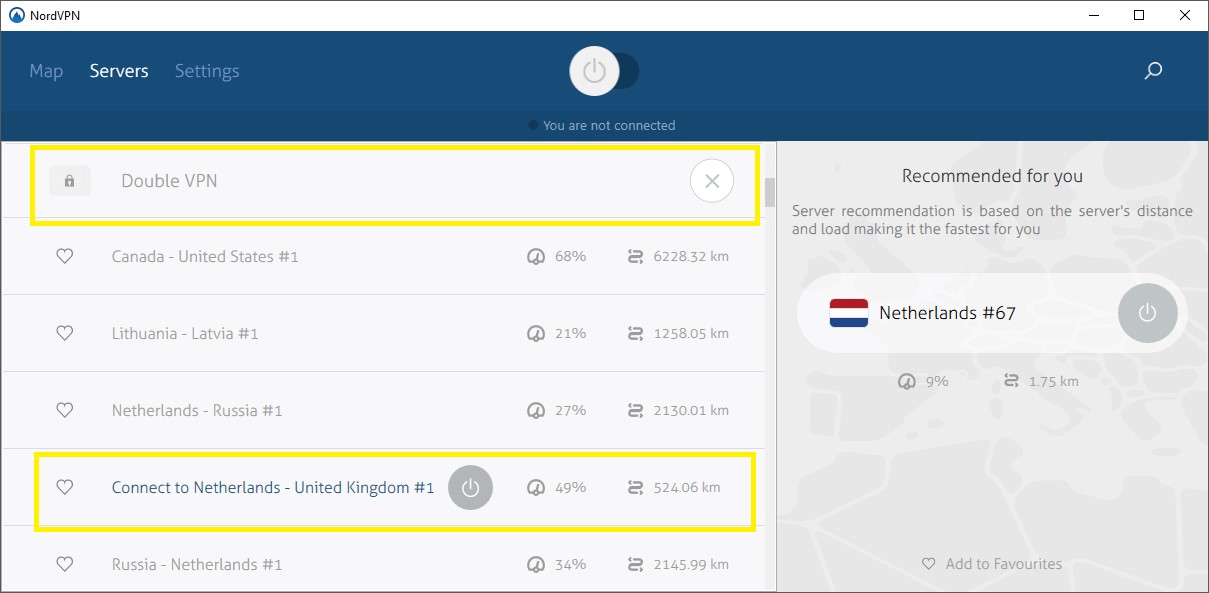The height and width of the screenshot is (593, 1209).
Task: Click load gauge icon beside 21%
Action: point(536,334)
